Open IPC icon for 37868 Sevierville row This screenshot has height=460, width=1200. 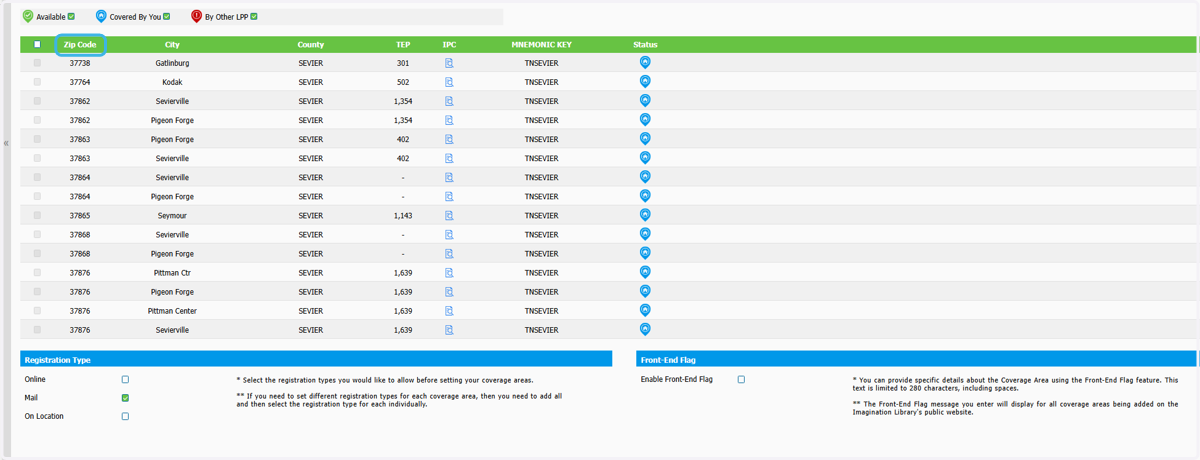pos(449,235)
